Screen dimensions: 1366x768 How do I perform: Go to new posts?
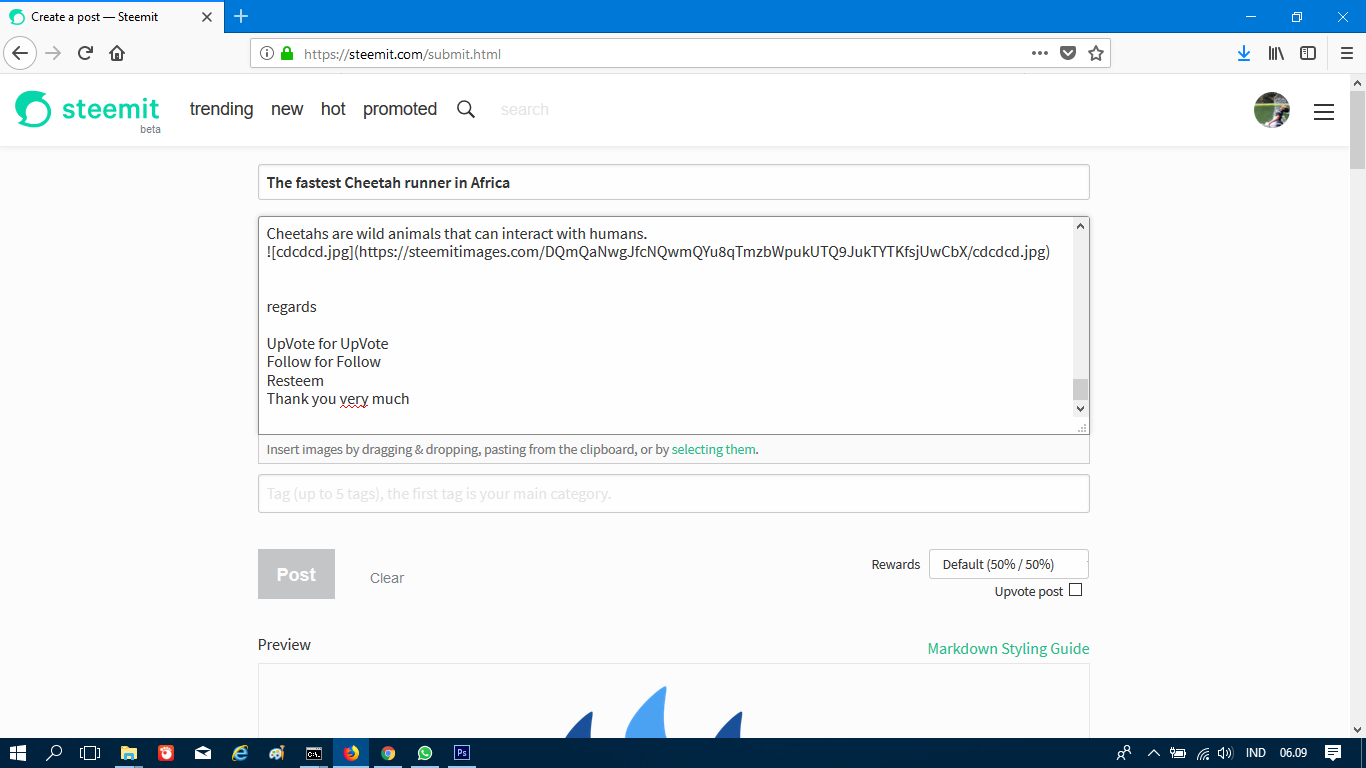pos(287,109)
